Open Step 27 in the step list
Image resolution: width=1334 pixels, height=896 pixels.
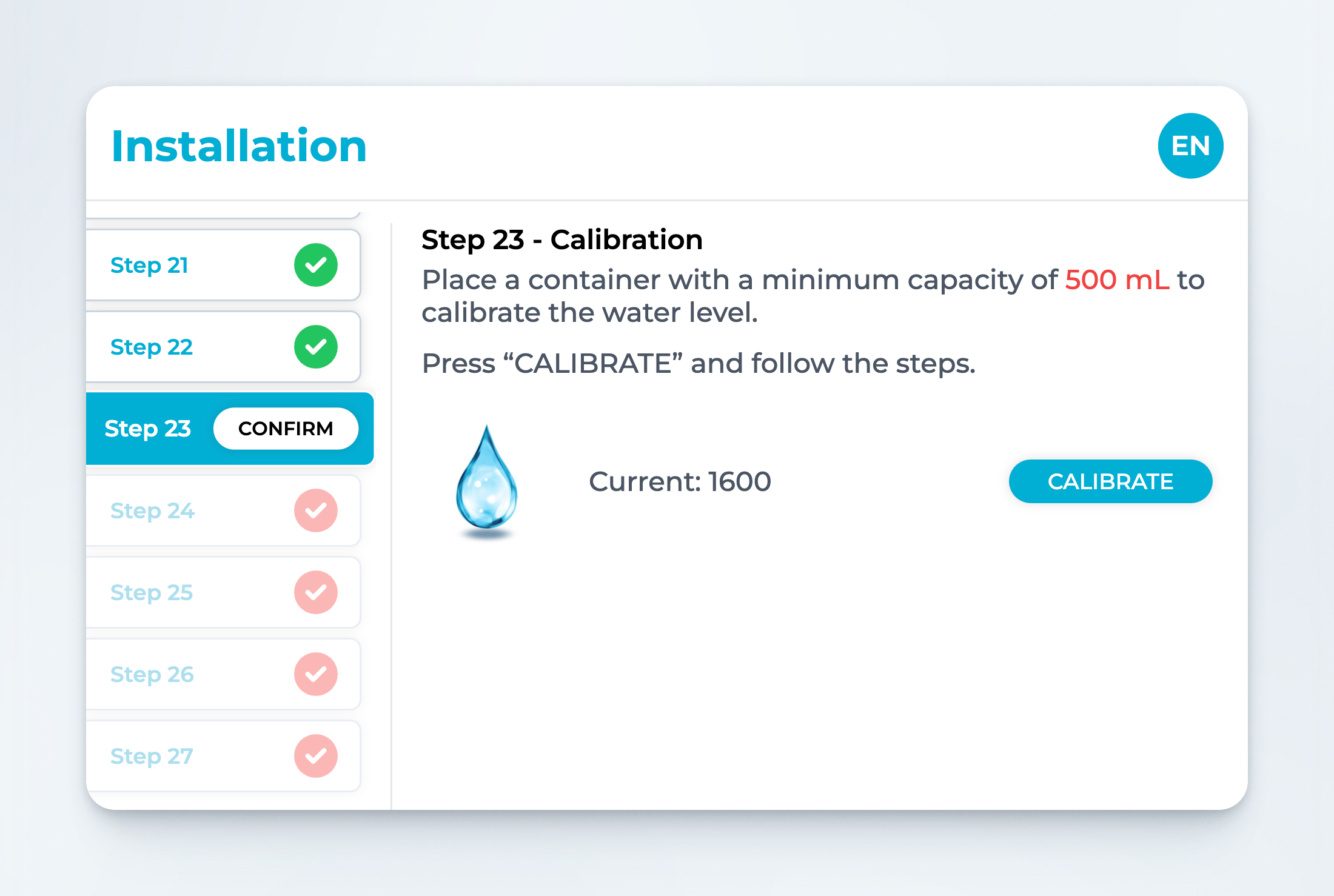click(x=152, y=757)
